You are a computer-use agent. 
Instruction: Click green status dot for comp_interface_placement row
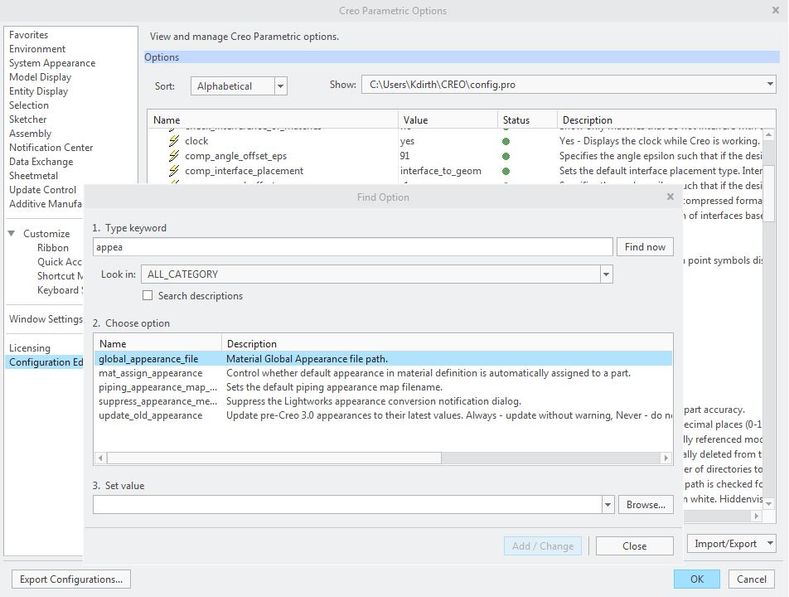[506, 171]
